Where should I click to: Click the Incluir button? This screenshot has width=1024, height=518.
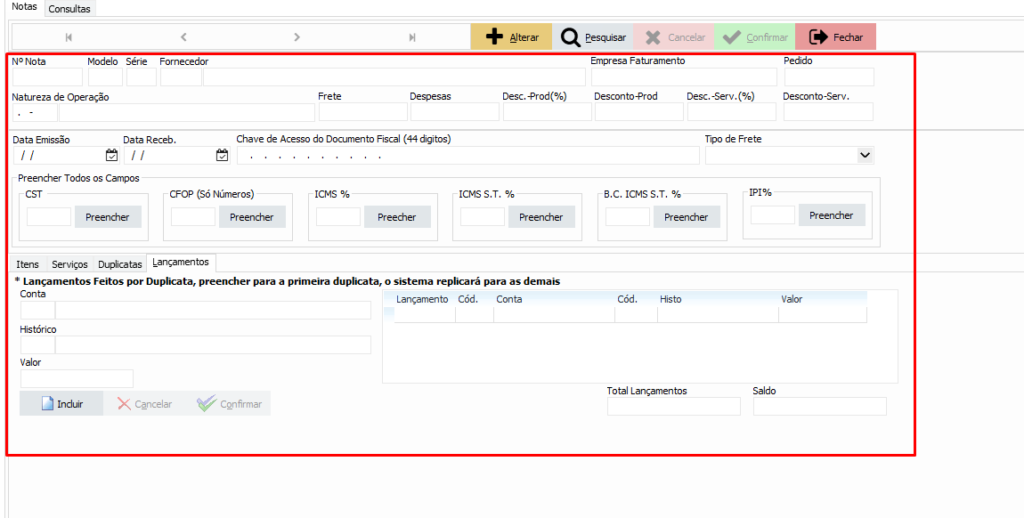coord(61,404)
